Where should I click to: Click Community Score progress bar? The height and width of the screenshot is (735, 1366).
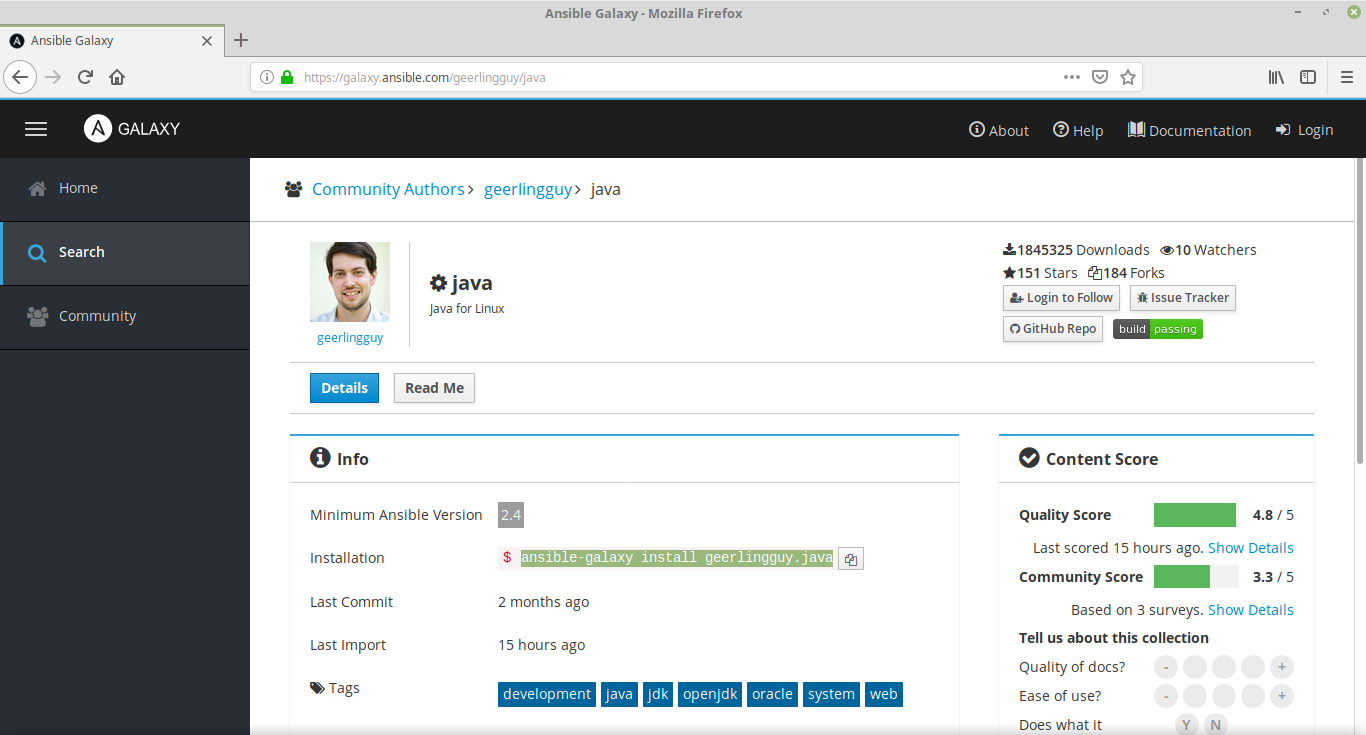click(x=1196, y=577)
